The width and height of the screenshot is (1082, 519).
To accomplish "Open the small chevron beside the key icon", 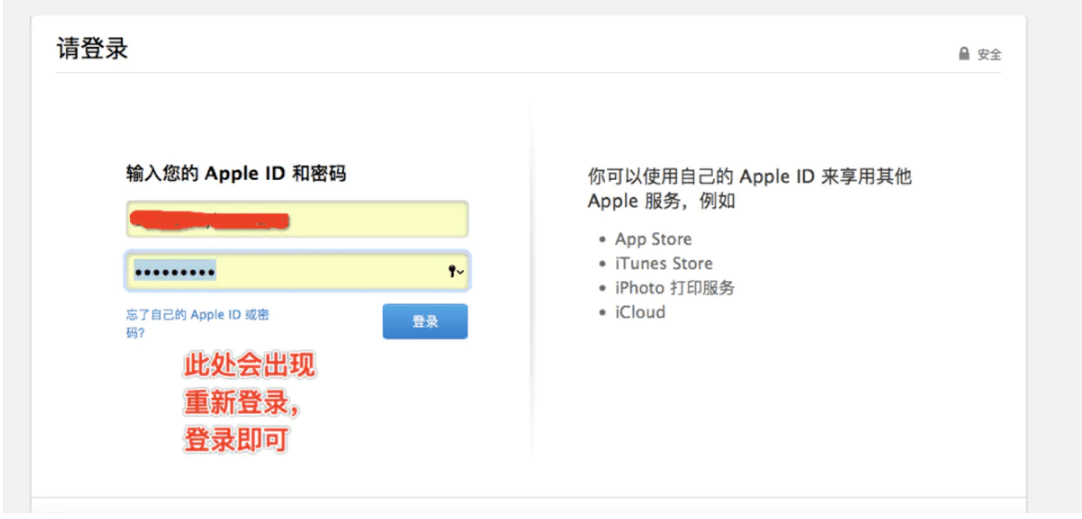I will coord(461,273).
